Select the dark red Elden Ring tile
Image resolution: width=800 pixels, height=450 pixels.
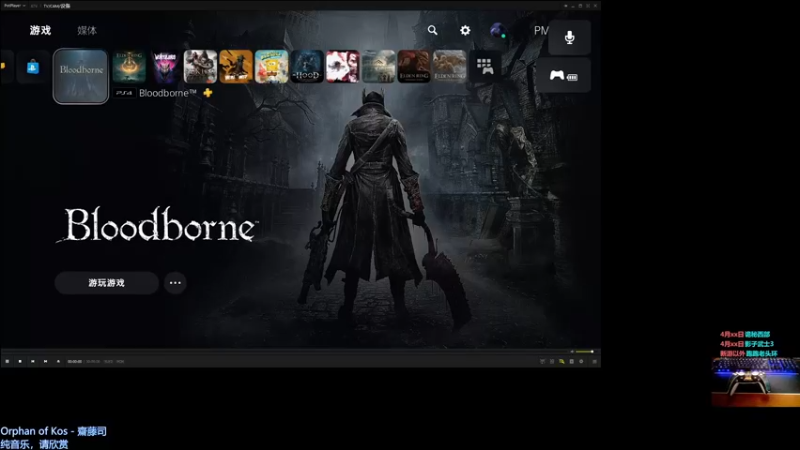pyautogui.click(x=414, y=66)
